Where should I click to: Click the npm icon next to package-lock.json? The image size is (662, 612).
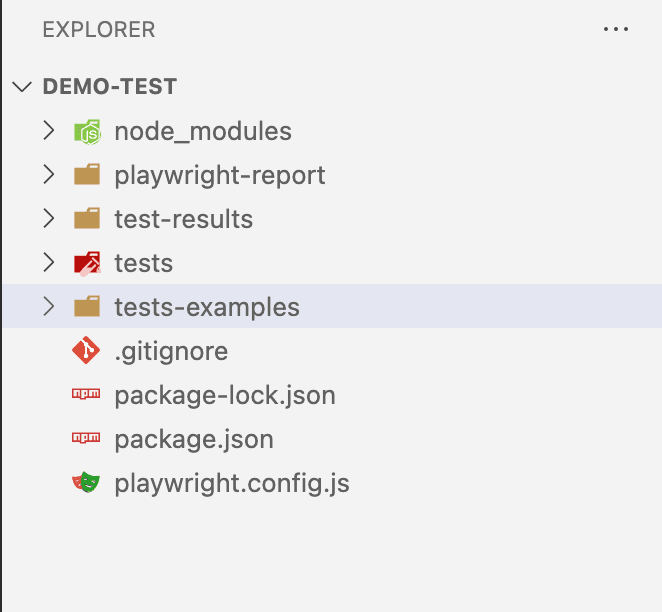[x=86, y=394]
